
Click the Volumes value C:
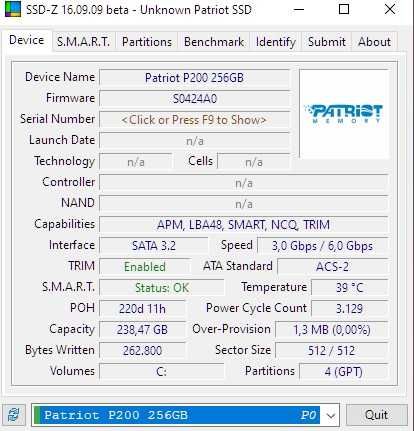162,372
